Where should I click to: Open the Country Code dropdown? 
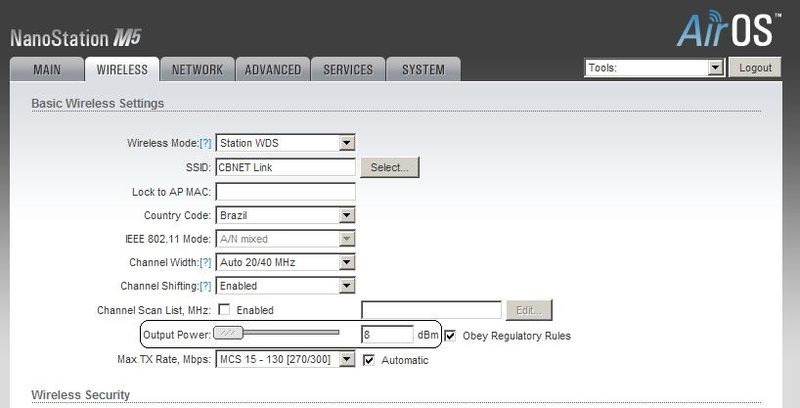[x=285, y=215]
